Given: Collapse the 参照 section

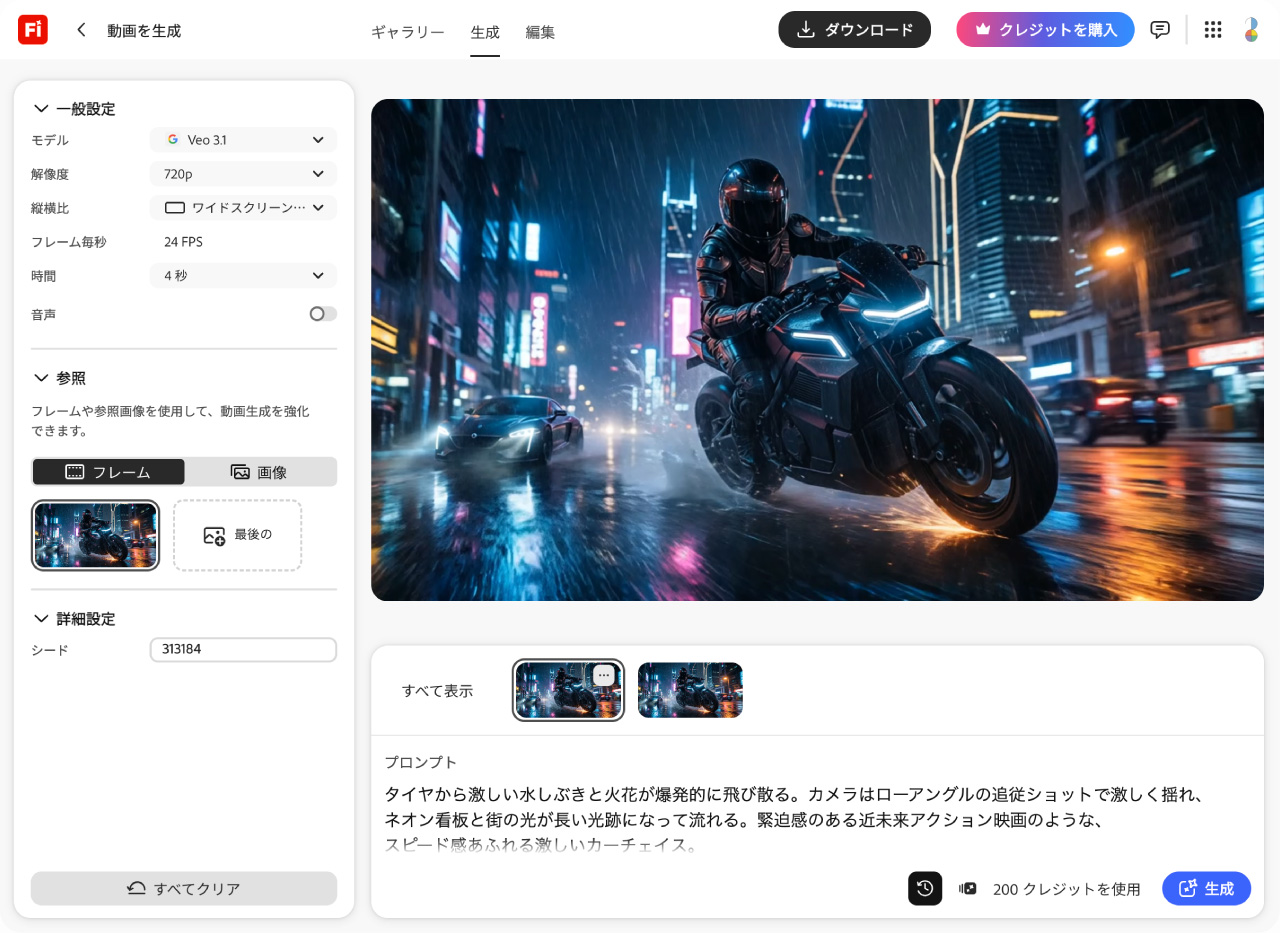Looking at the screenshot, I should click(x=60, y=378).
